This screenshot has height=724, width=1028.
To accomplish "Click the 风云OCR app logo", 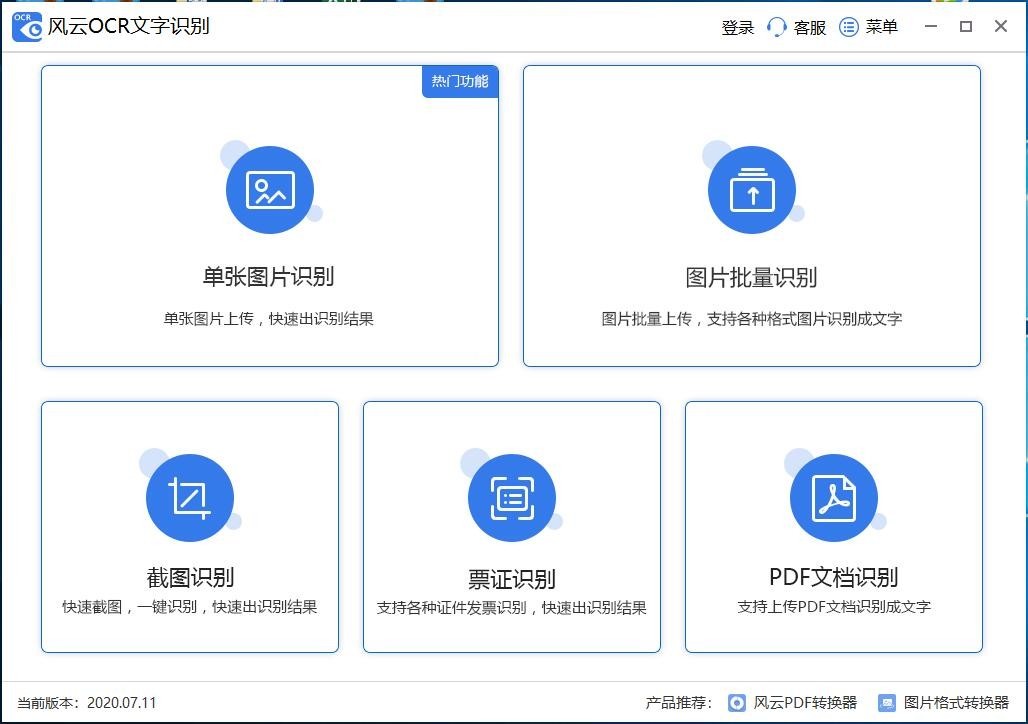I will (27, 27).
